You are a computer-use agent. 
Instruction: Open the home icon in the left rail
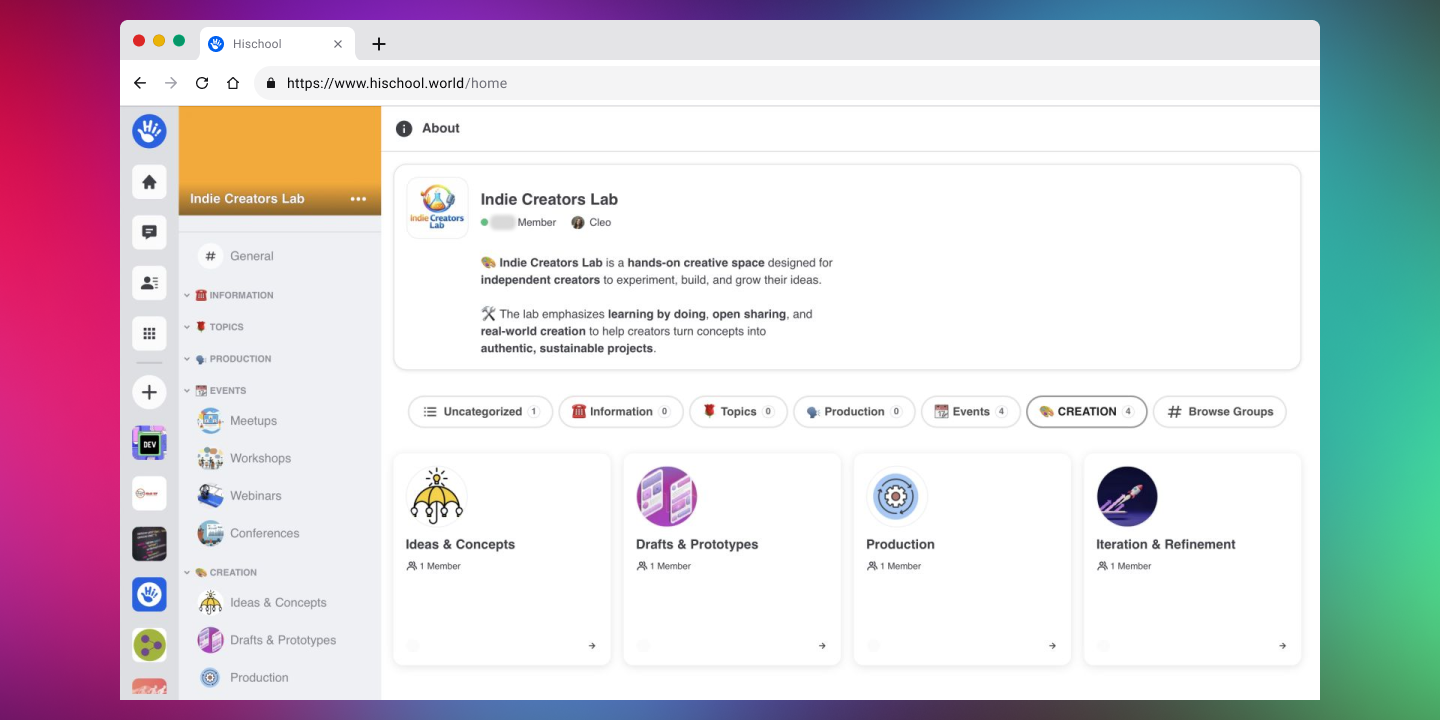coord(149,182)
